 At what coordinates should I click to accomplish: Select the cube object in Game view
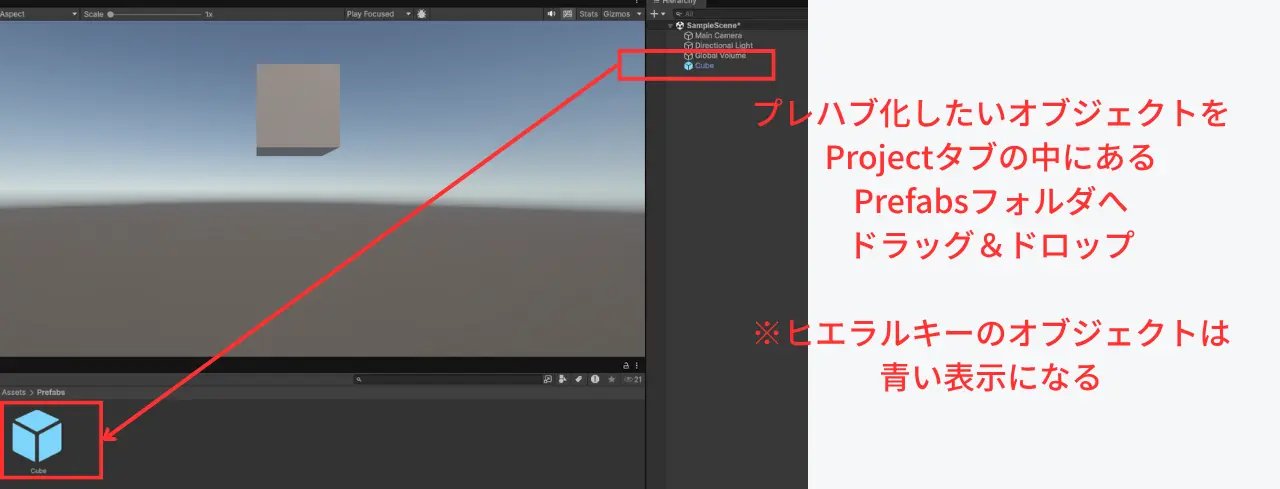298,109
